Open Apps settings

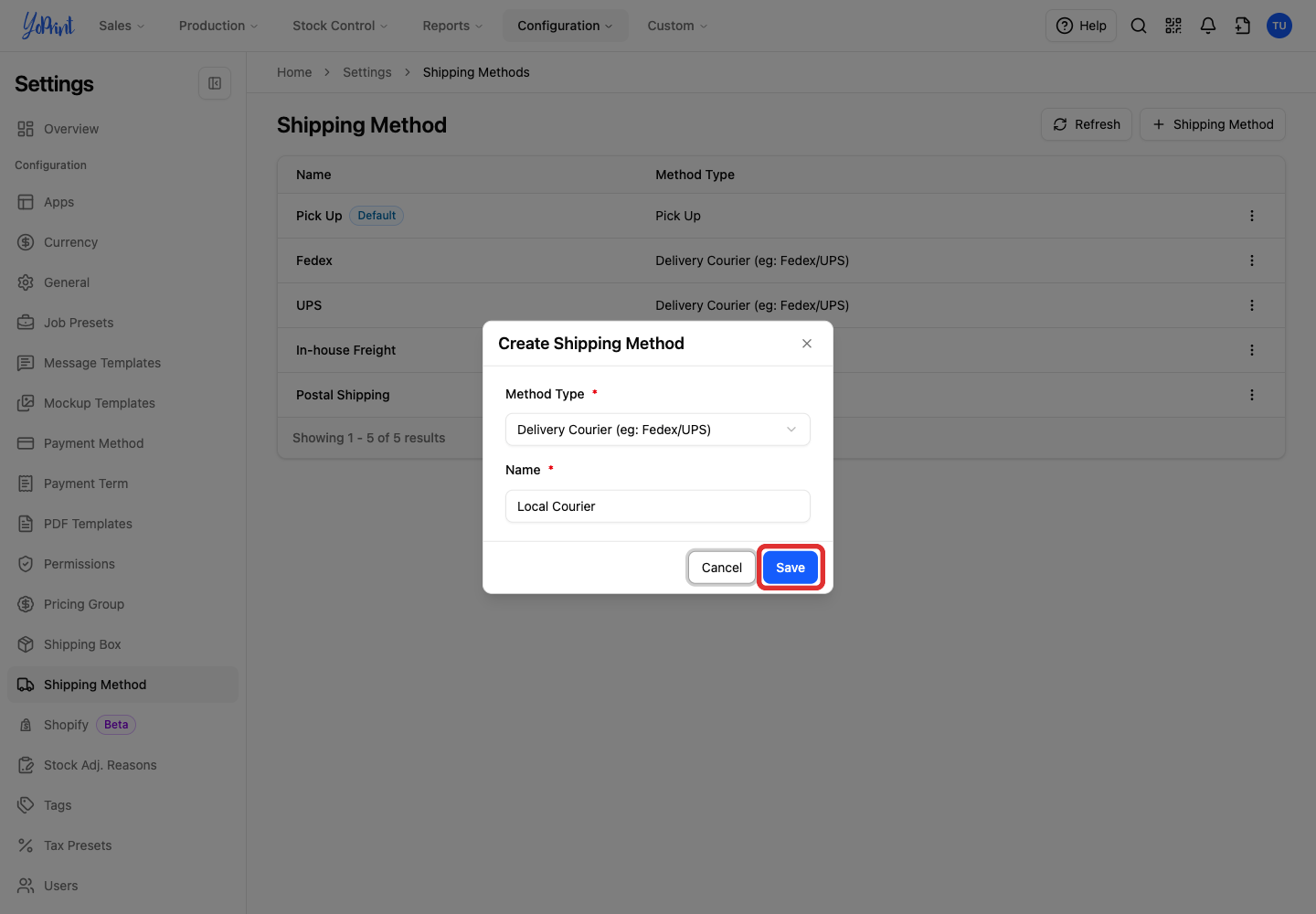[x=122, y=202]
